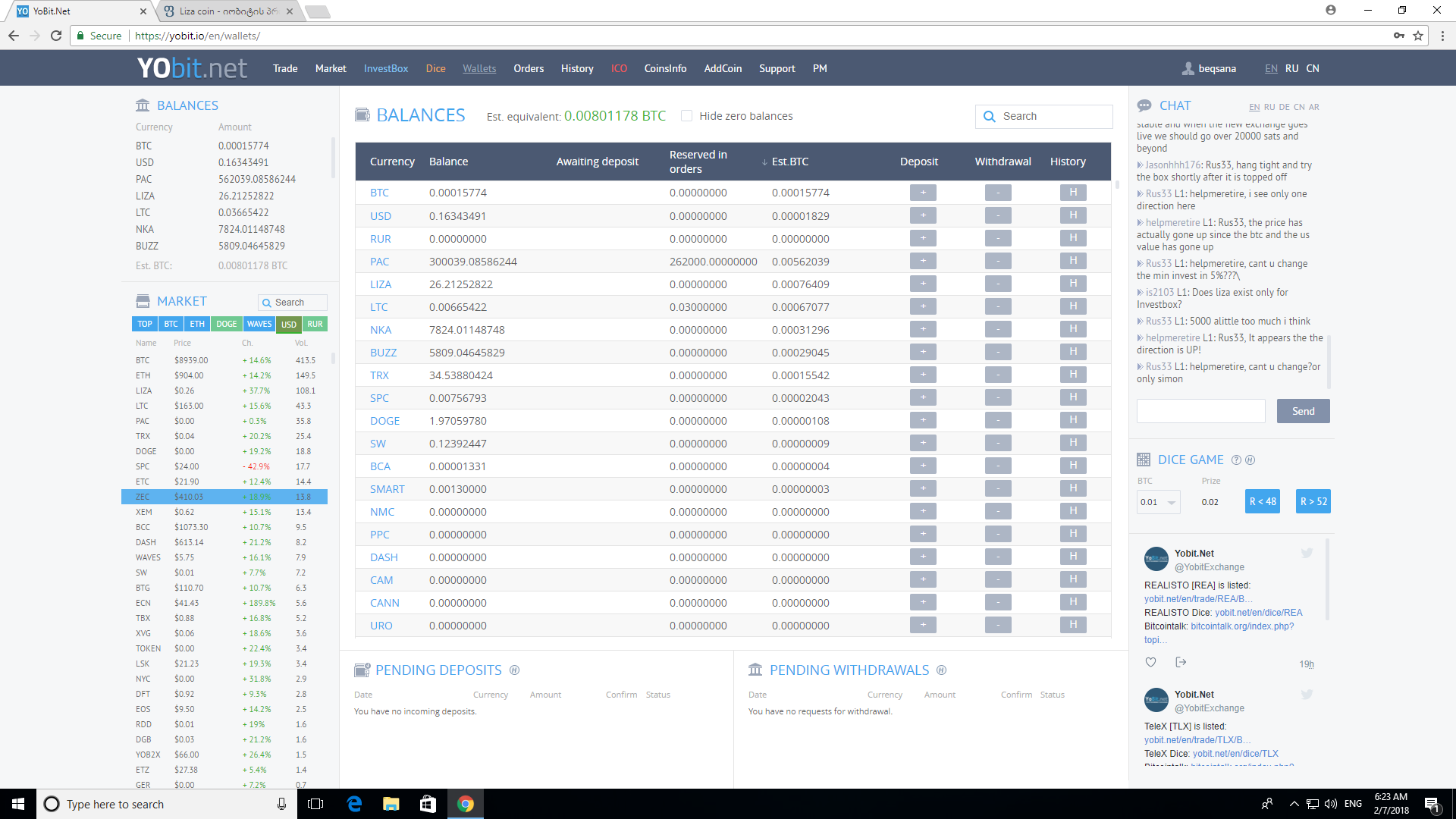Click help icon next to Pending Withdrawals
This screenshot has height=819, width=1456.
pyautogui.click(x=941, y=670)
